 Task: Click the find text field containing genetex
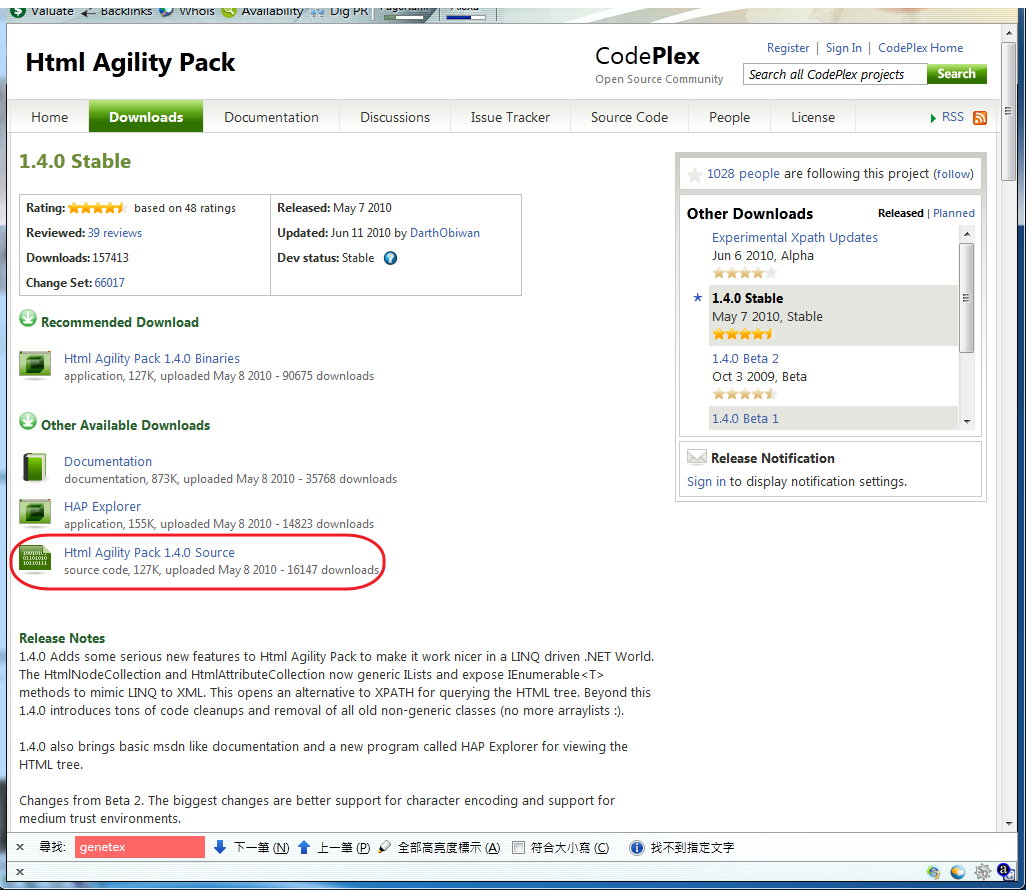click(x=139, y=847)
